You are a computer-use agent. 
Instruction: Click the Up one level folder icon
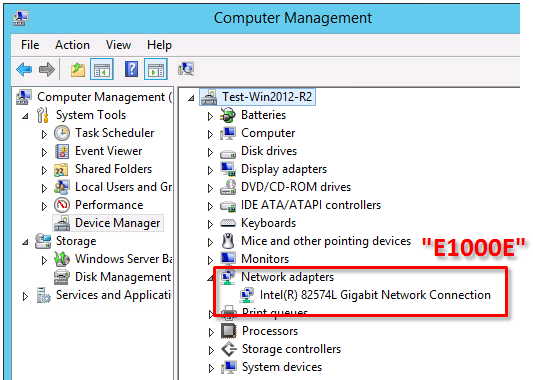[78, 69]
